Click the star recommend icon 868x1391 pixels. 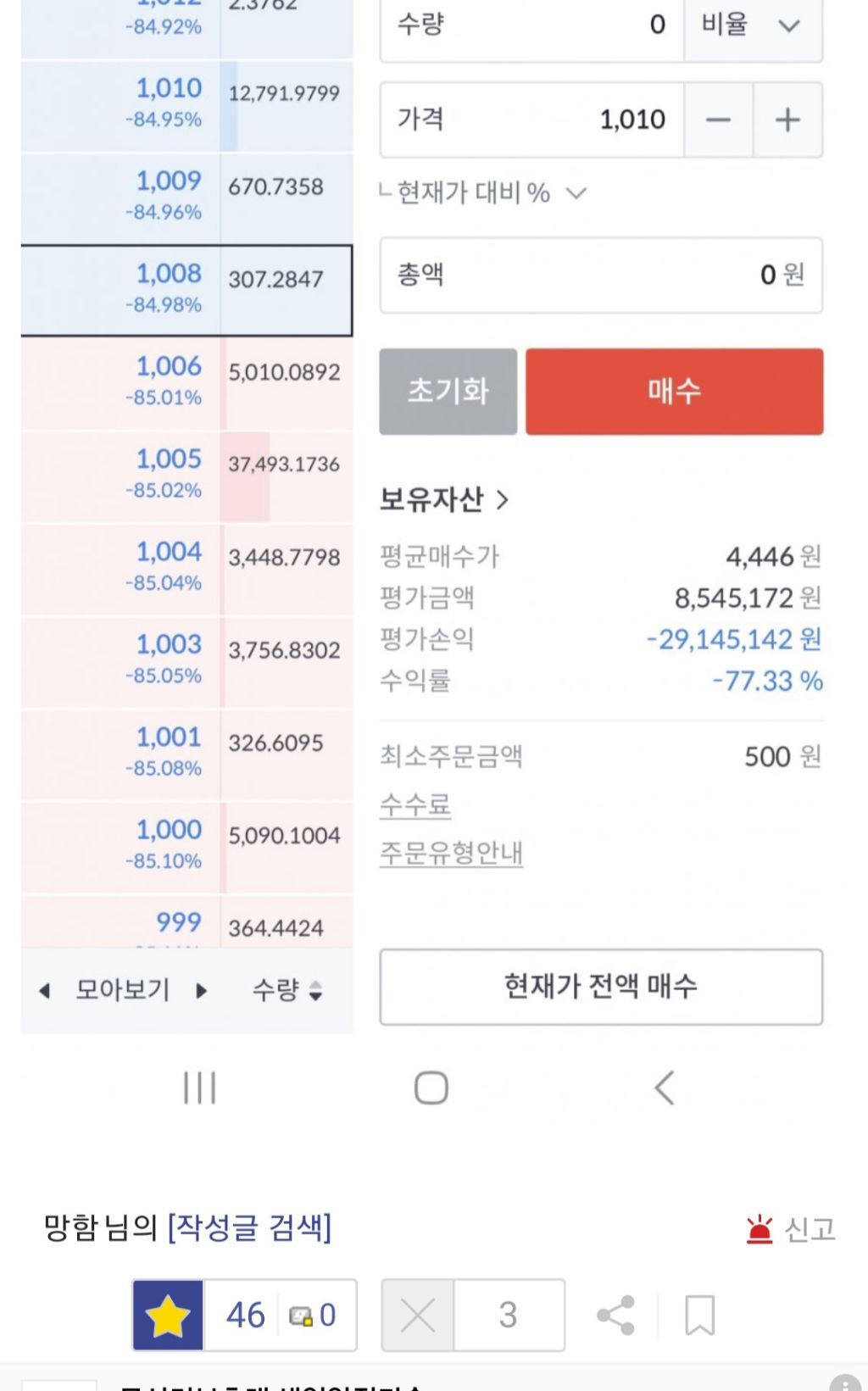(168, 1315)
